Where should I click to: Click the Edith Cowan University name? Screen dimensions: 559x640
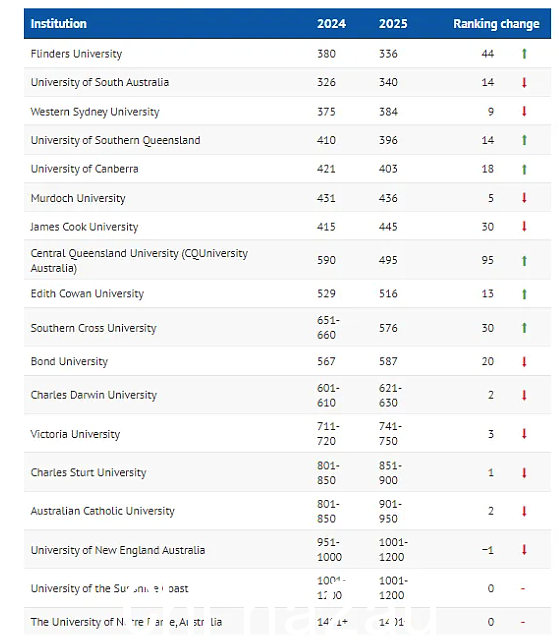click(x=87, y=294)
